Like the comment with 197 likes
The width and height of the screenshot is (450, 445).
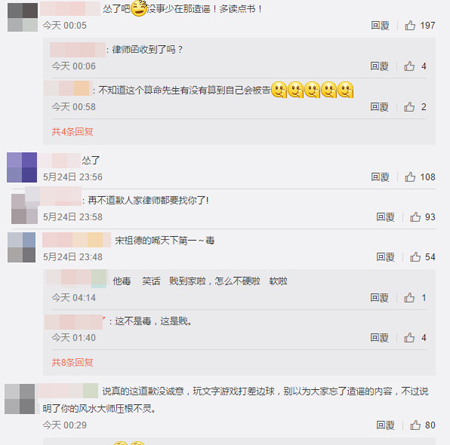410,25
